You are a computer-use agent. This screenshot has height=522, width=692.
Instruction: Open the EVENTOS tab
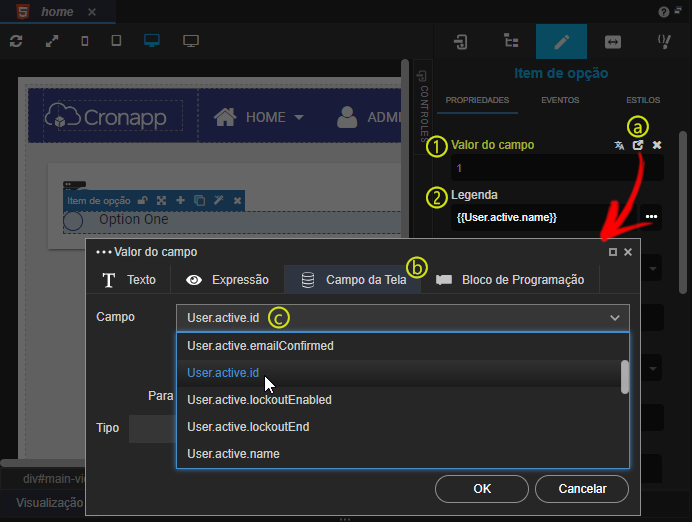pos(560,100)
